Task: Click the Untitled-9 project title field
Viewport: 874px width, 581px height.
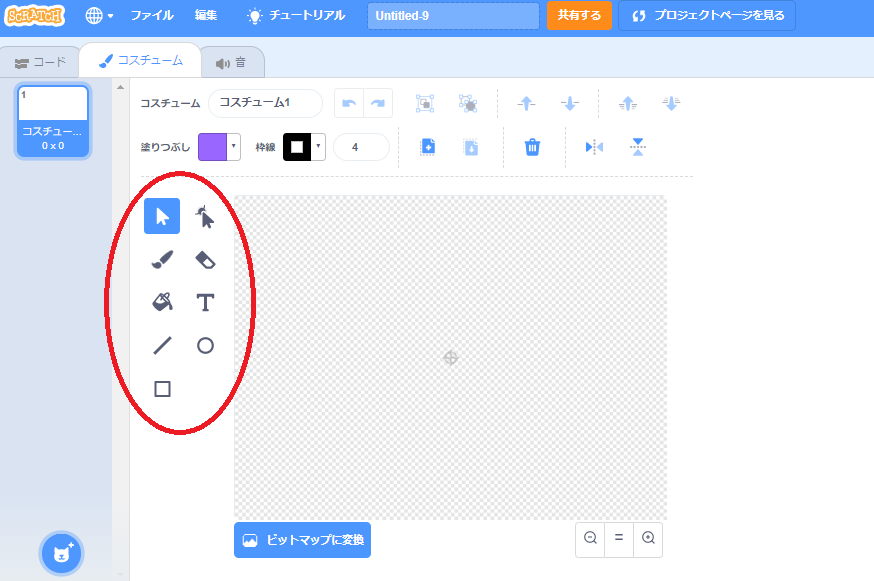Action: (453, 16)
